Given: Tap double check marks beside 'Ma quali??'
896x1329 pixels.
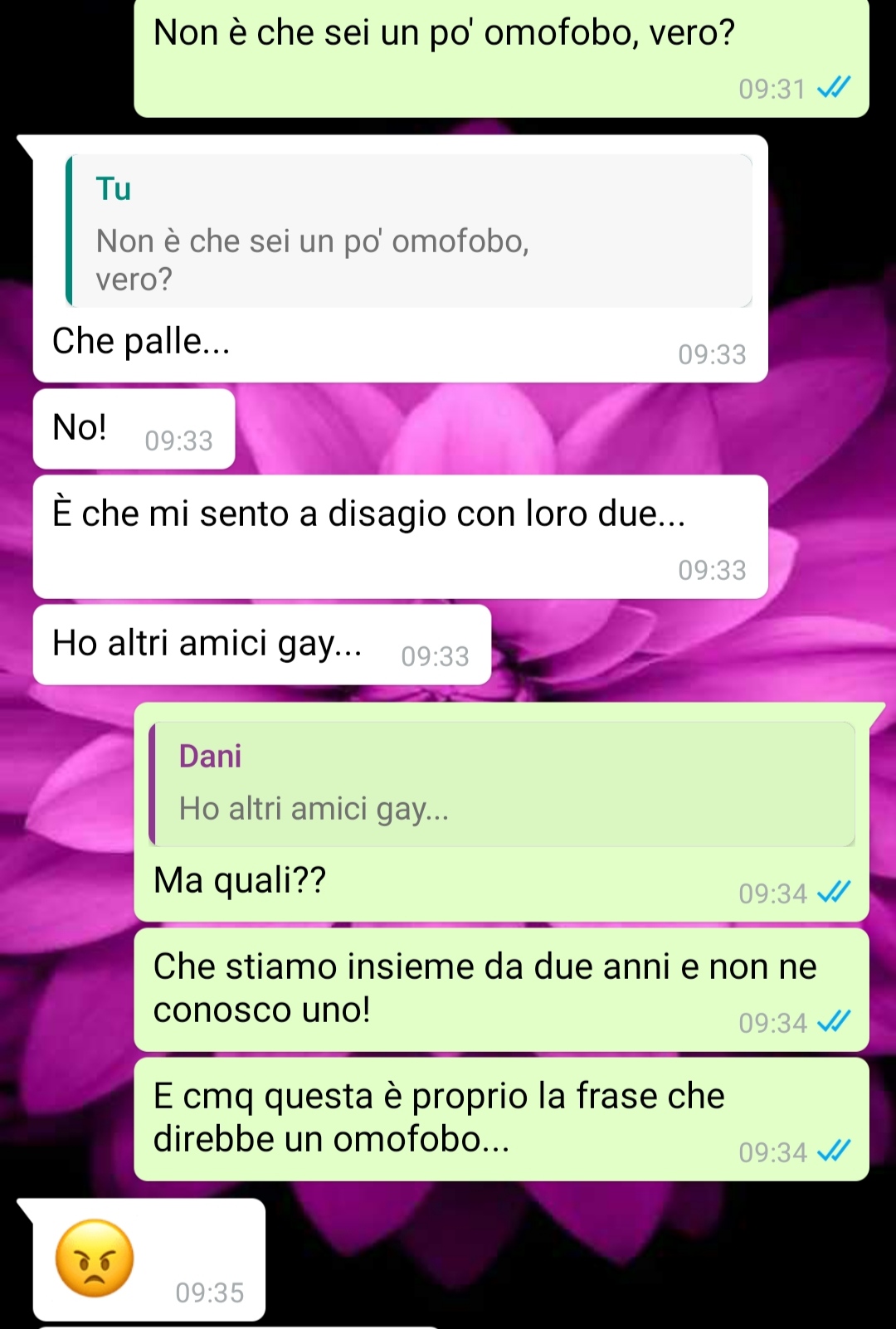Looking at the screenshot, I should pos(834,892).
